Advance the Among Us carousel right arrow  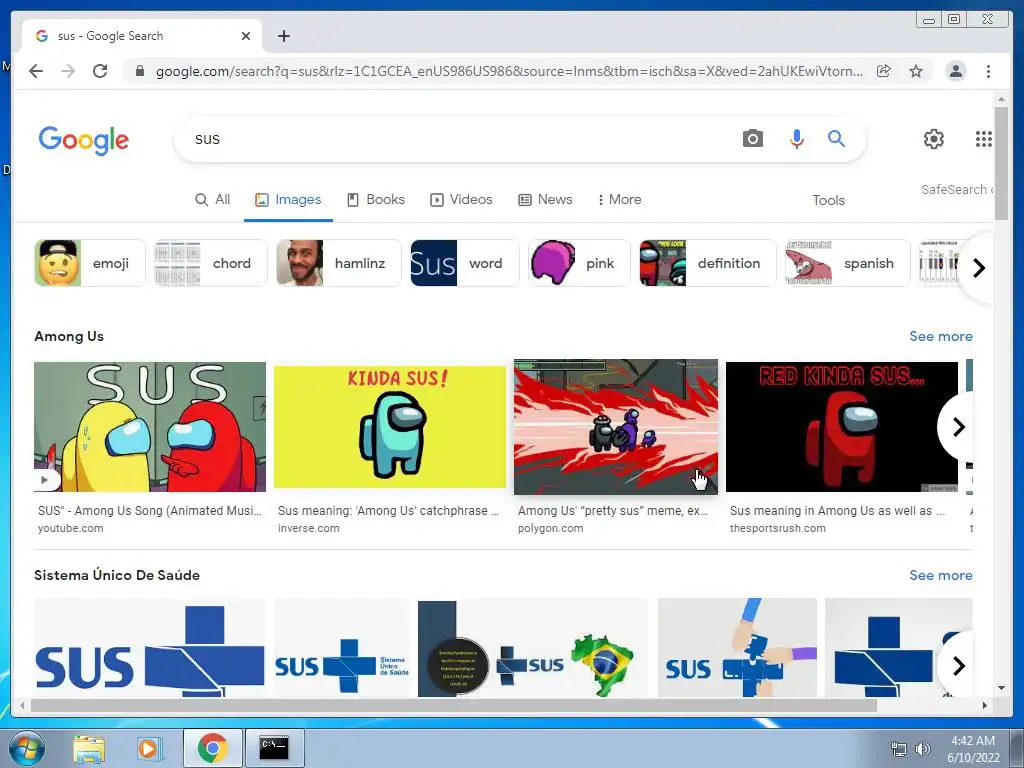[958, 427]
